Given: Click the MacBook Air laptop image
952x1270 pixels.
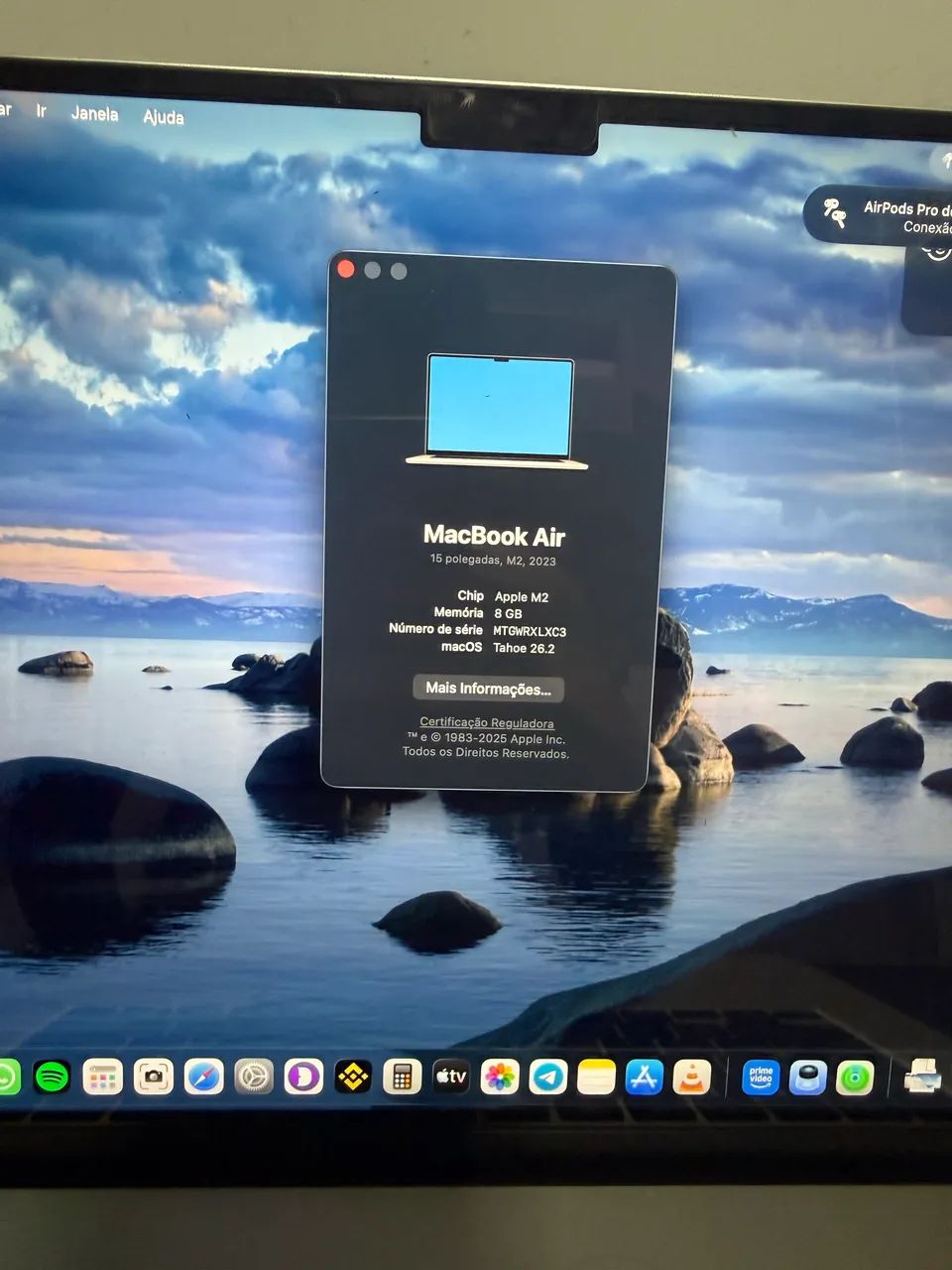Looking at the screenshot, I should tap(498, 412).
